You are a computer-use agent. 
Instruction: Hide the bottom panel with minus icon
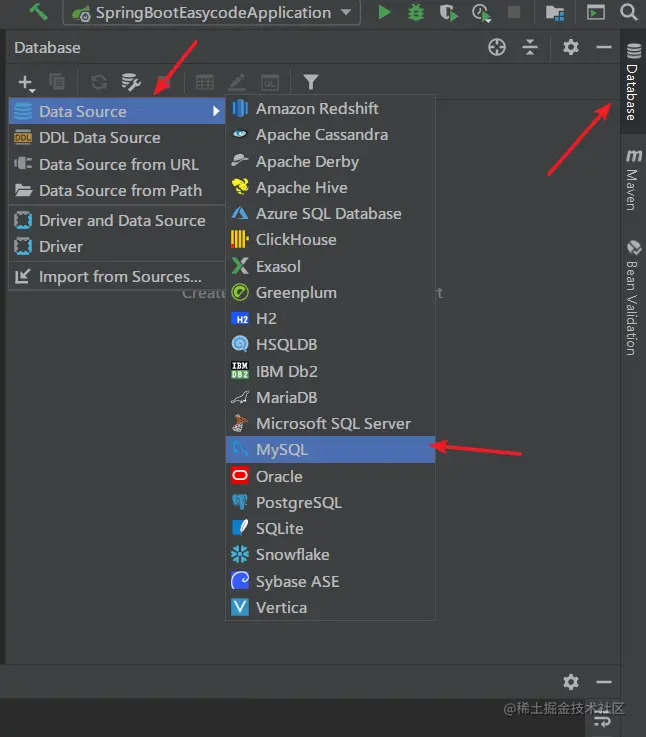coord(604,682)
